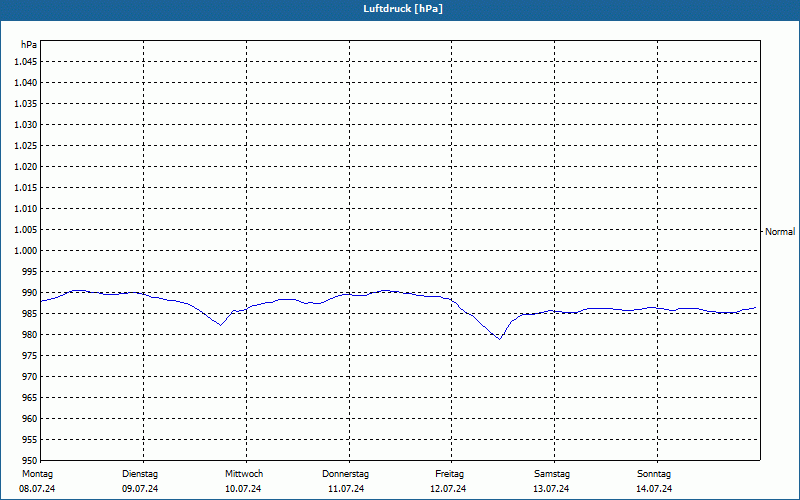Click the 955 axis value
The height and width of the screenshot is (500, 800).
pyautogui.click(x=30, y=439)
